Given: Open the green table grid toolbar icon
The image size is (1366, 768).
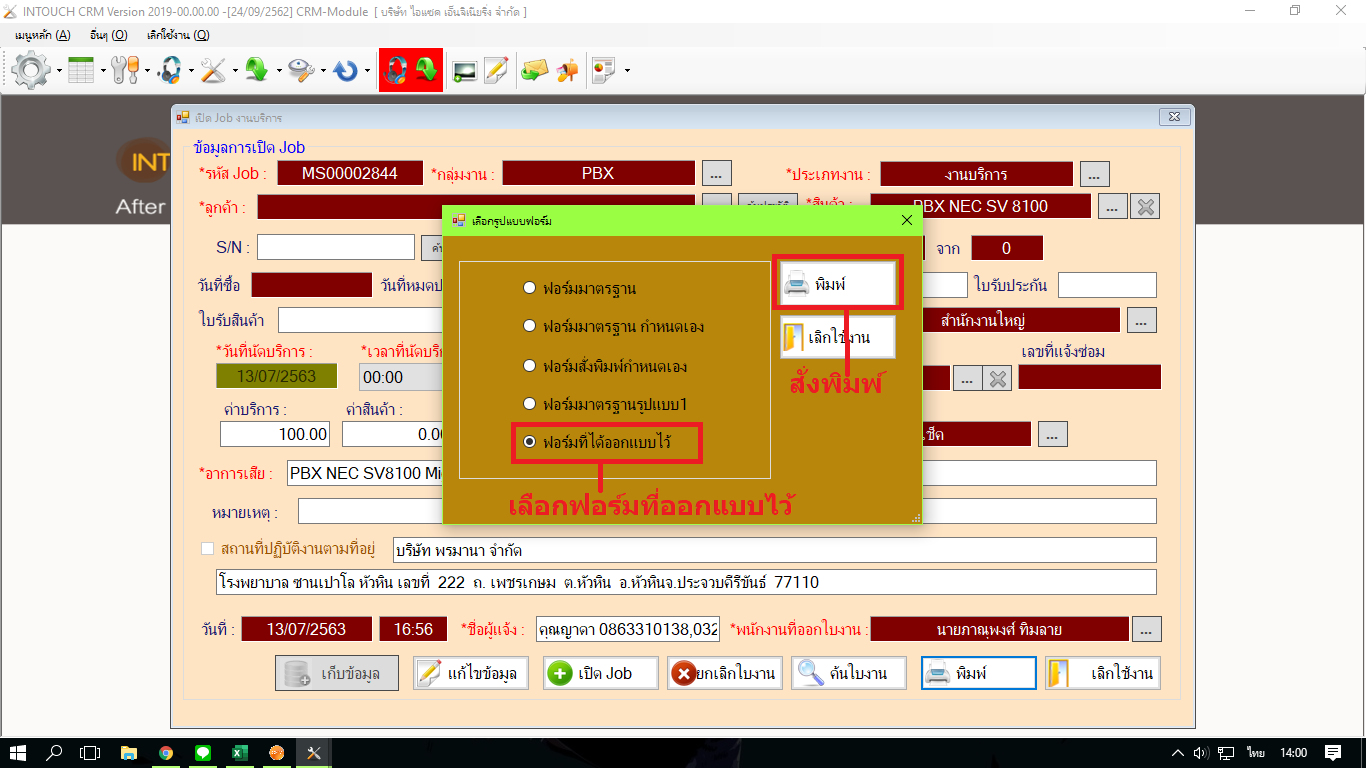Looking at the screenshot, I should tap(81, 70).
